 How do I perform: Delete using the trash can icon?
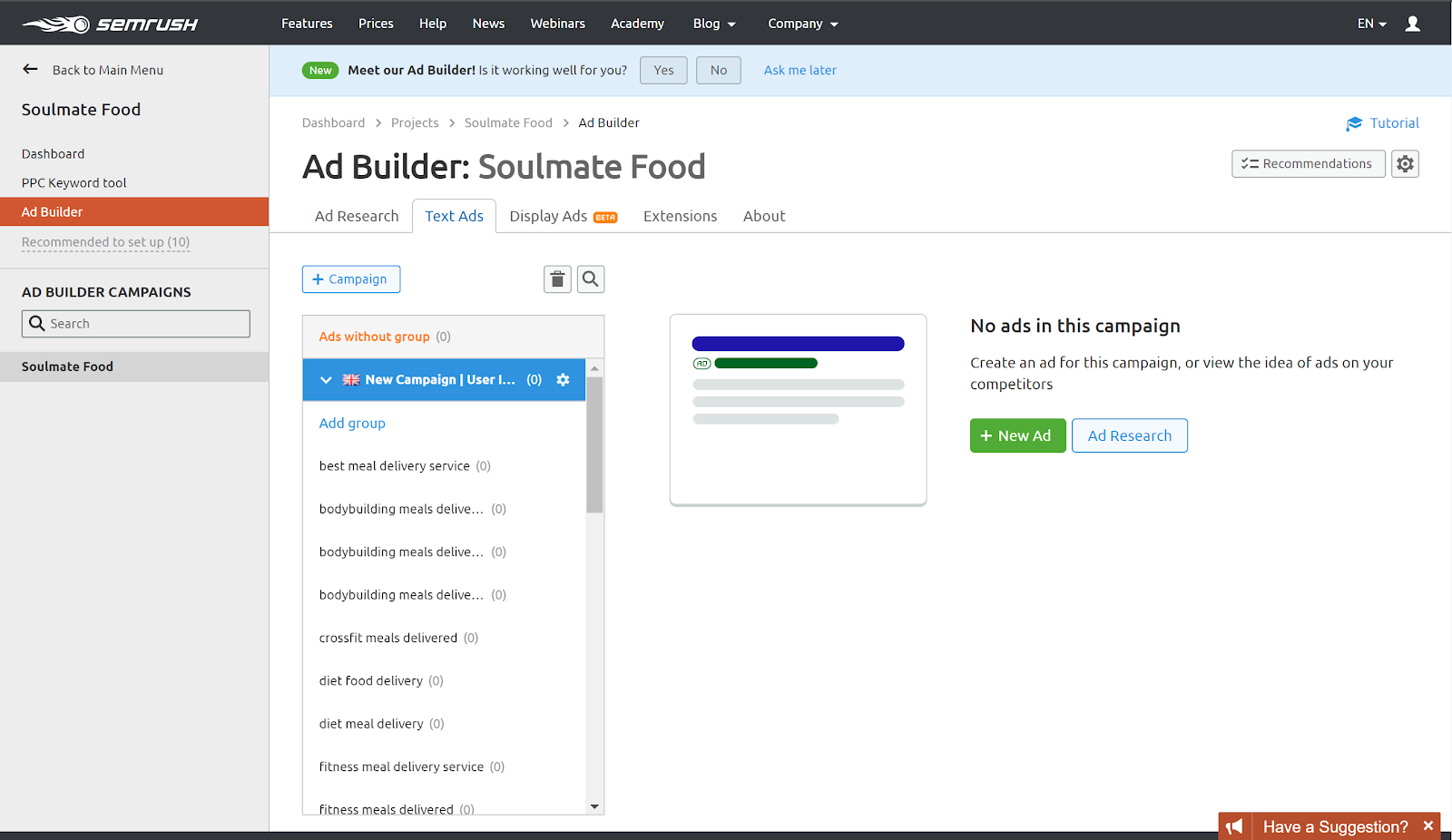tap(557, 279)
